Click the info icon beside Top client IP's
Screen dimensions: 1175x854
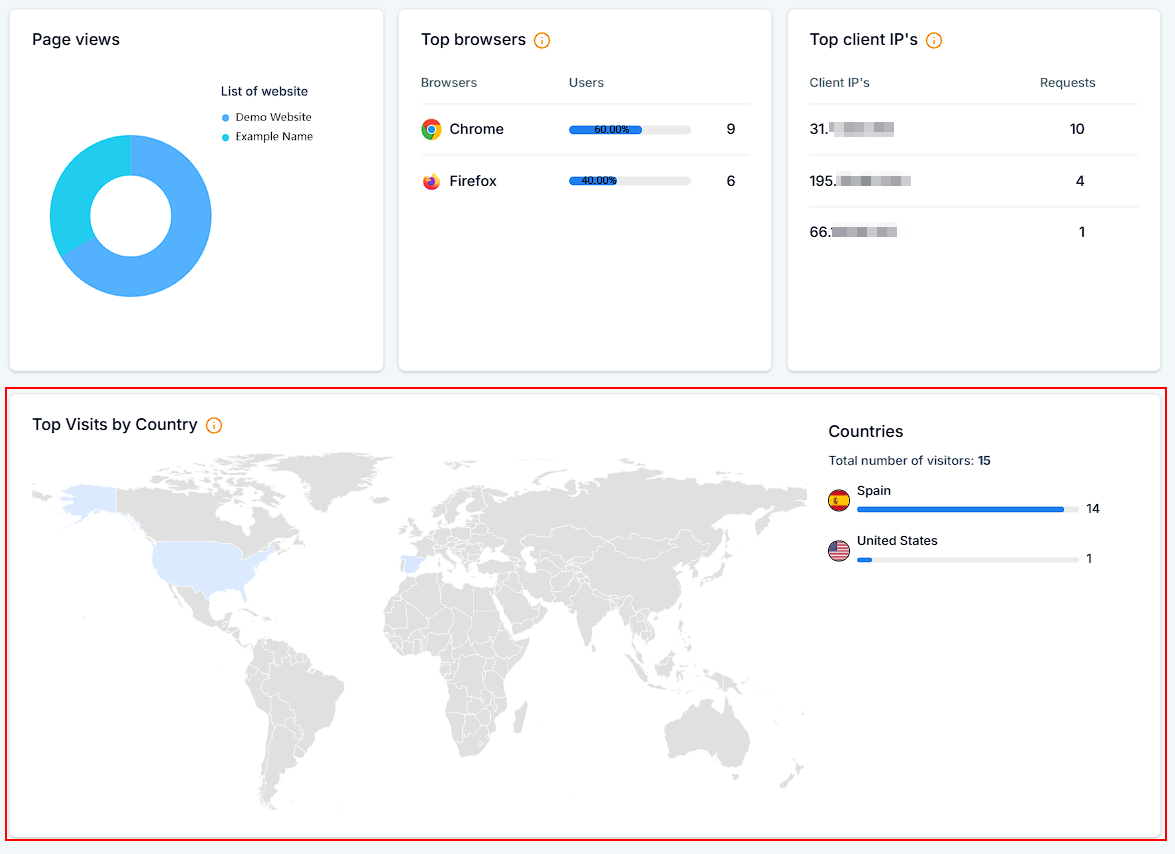point(934,40)
